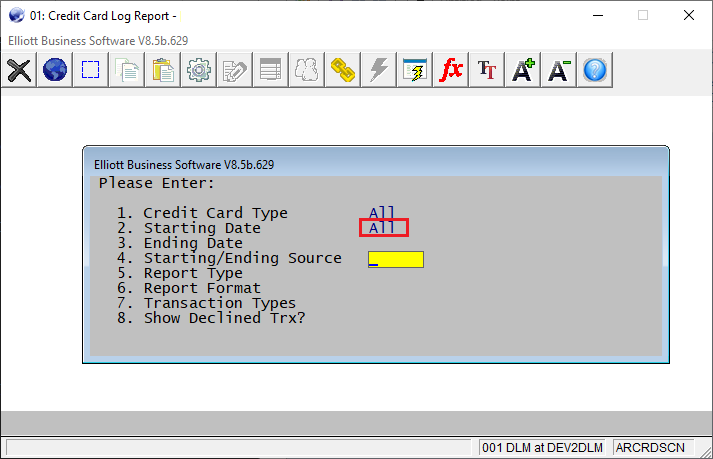Click '001 DLM at DEV2DLM' in status bar
This screenshot has height=459, width=713.
click(542, 448)
